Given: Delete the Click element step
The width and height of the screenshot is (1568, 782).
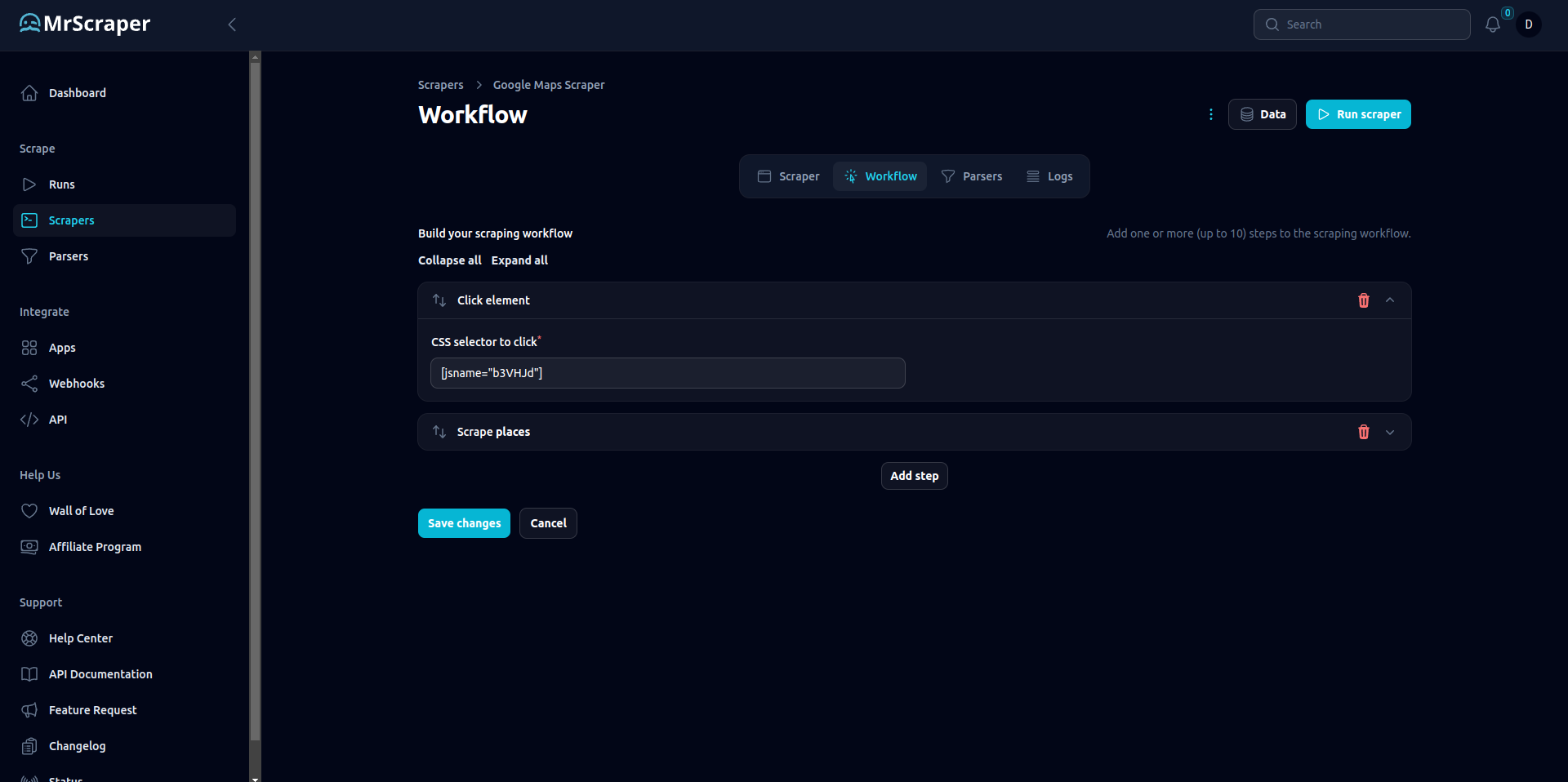Looking at the screenshot, I should tap(1364, 300).
